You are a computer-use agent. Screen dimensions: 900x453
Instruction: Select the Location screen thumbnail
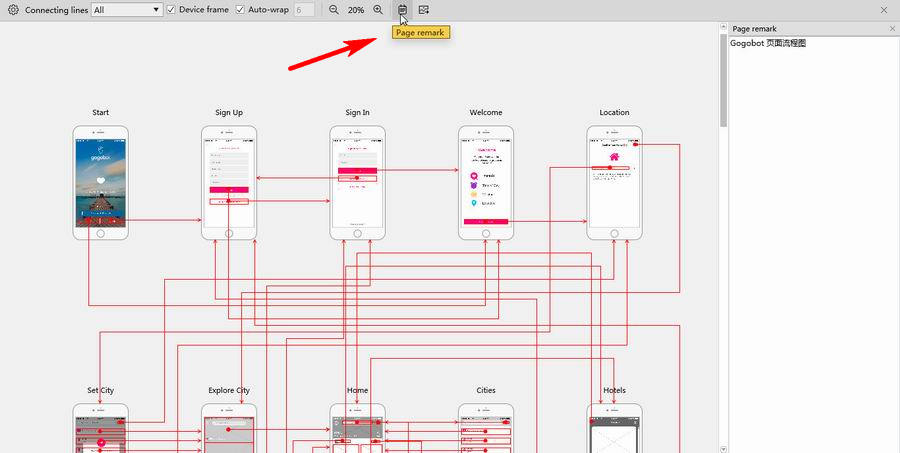point(614,183)
